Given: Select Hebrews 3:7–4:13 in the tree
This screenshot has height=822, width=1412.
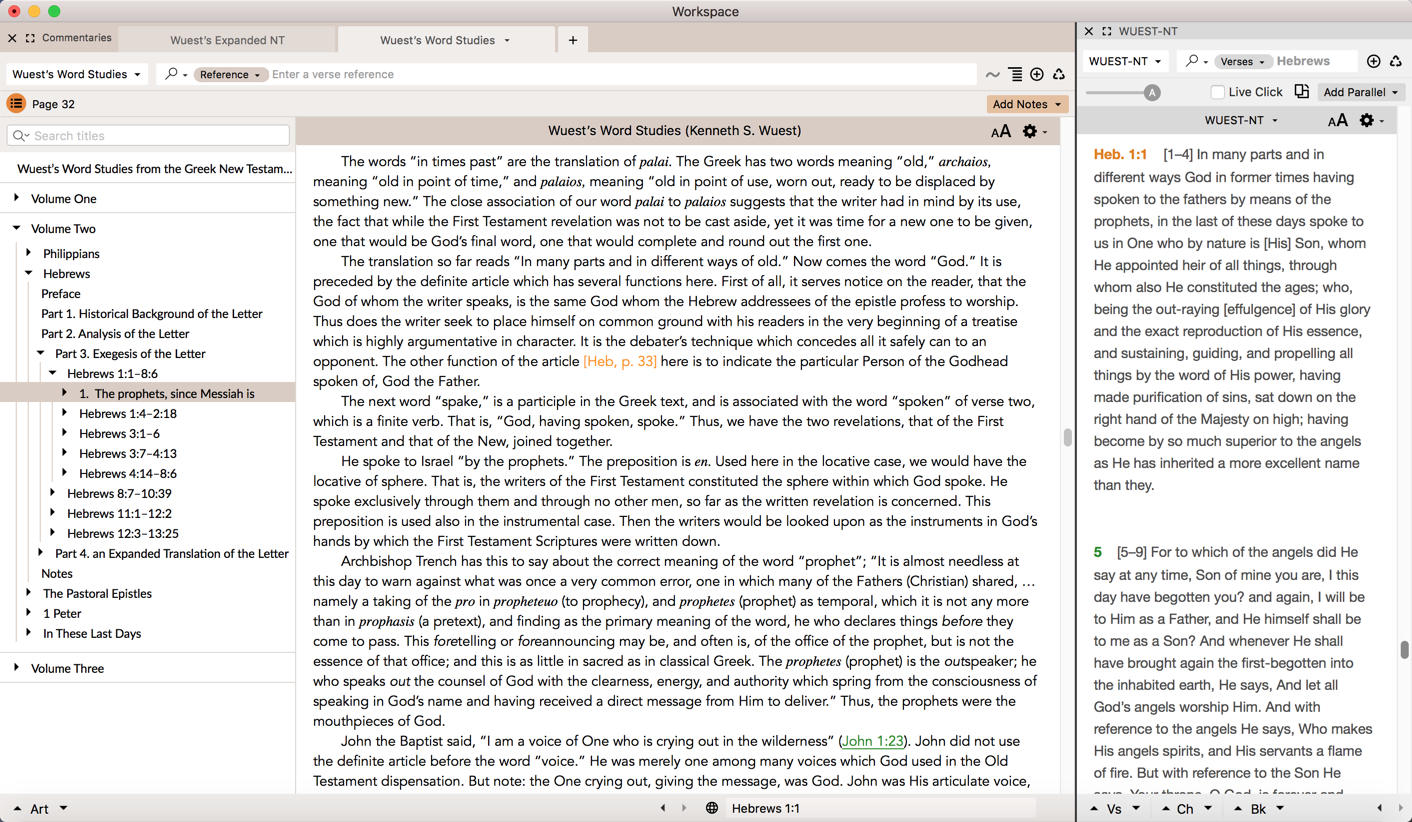Looking at the screenshot, I should pos(128,454).
